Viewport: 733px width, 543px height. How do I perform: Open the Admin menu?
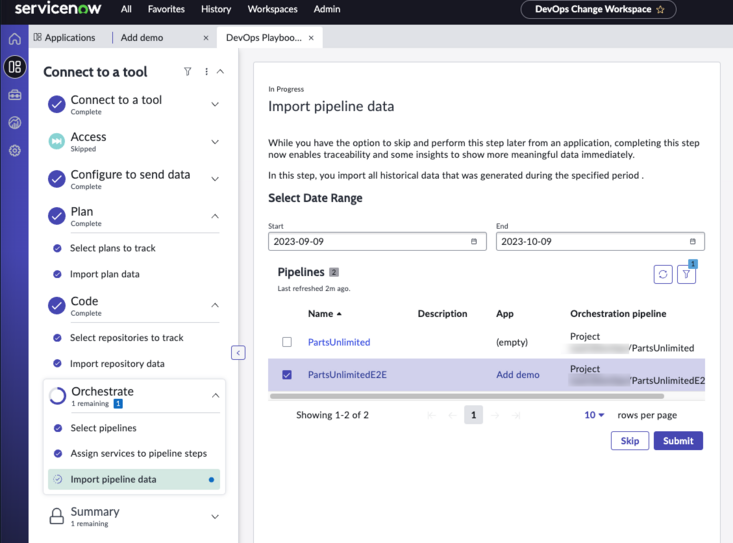tap(327, 9)
